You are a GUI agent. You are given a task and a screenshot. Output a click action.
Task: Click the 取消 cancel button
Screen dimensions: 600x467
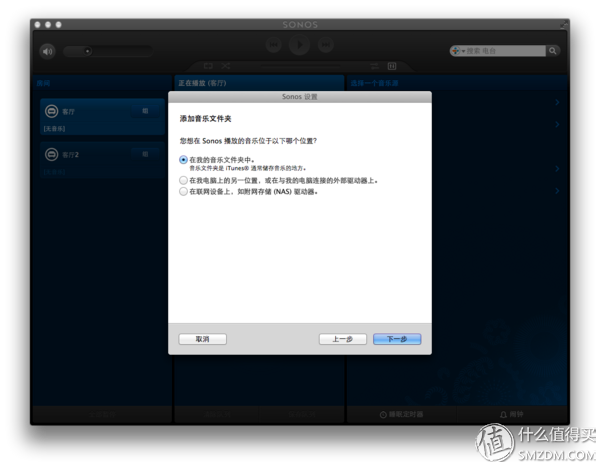click(202, 339)
